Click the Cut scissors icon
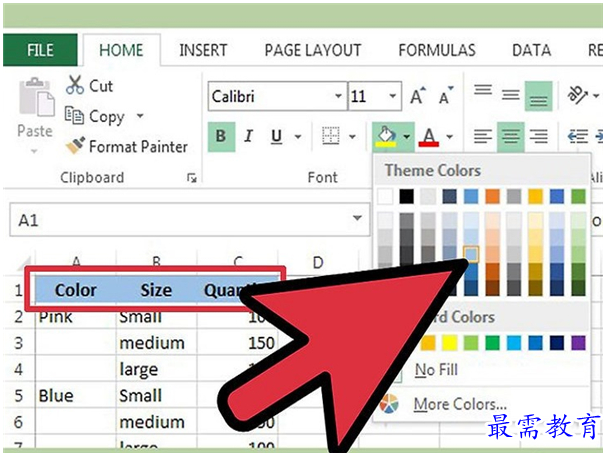This screenshot has height=458, width=609. point(75,85)
